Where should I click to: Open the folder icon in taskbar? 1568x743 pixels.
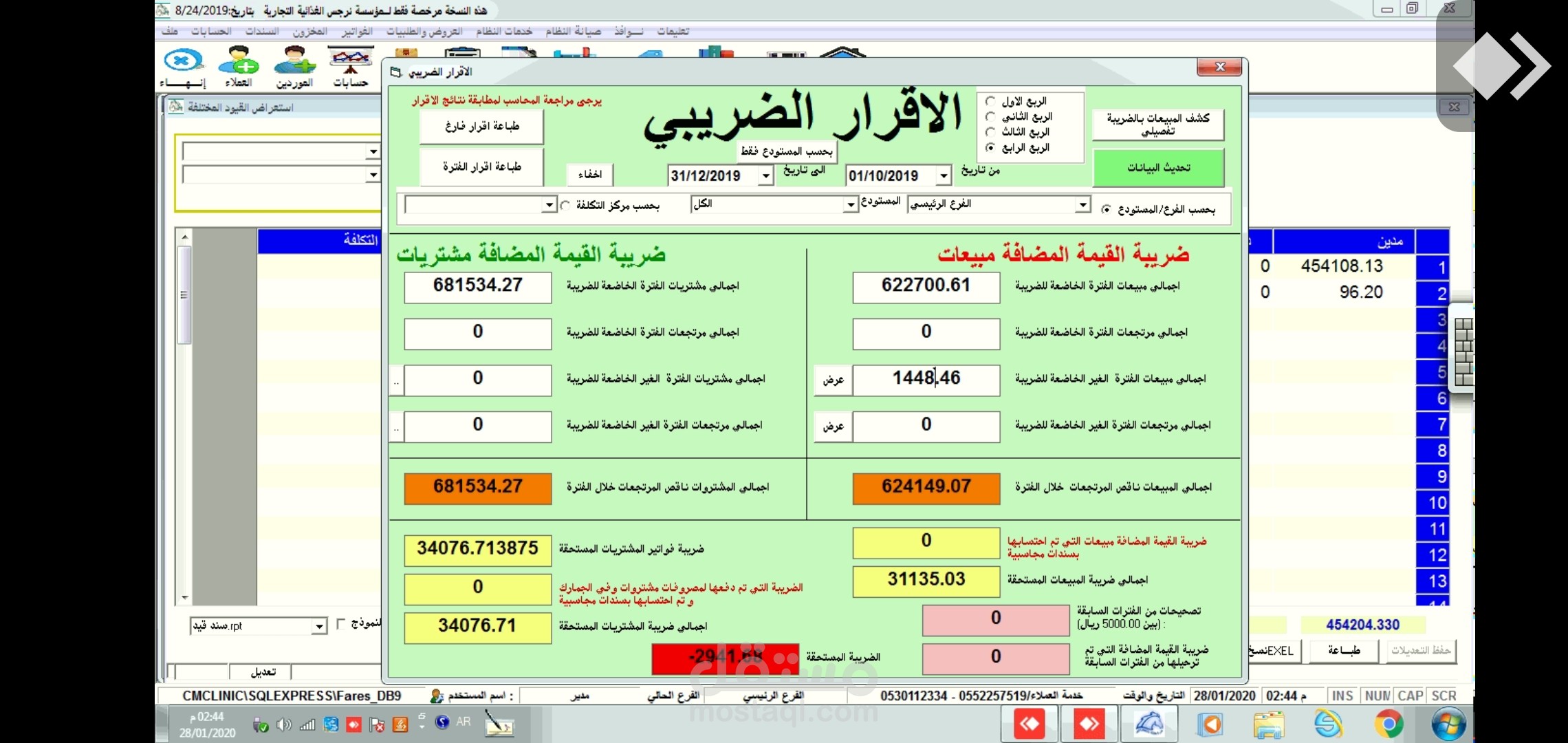coord(1269,724)
